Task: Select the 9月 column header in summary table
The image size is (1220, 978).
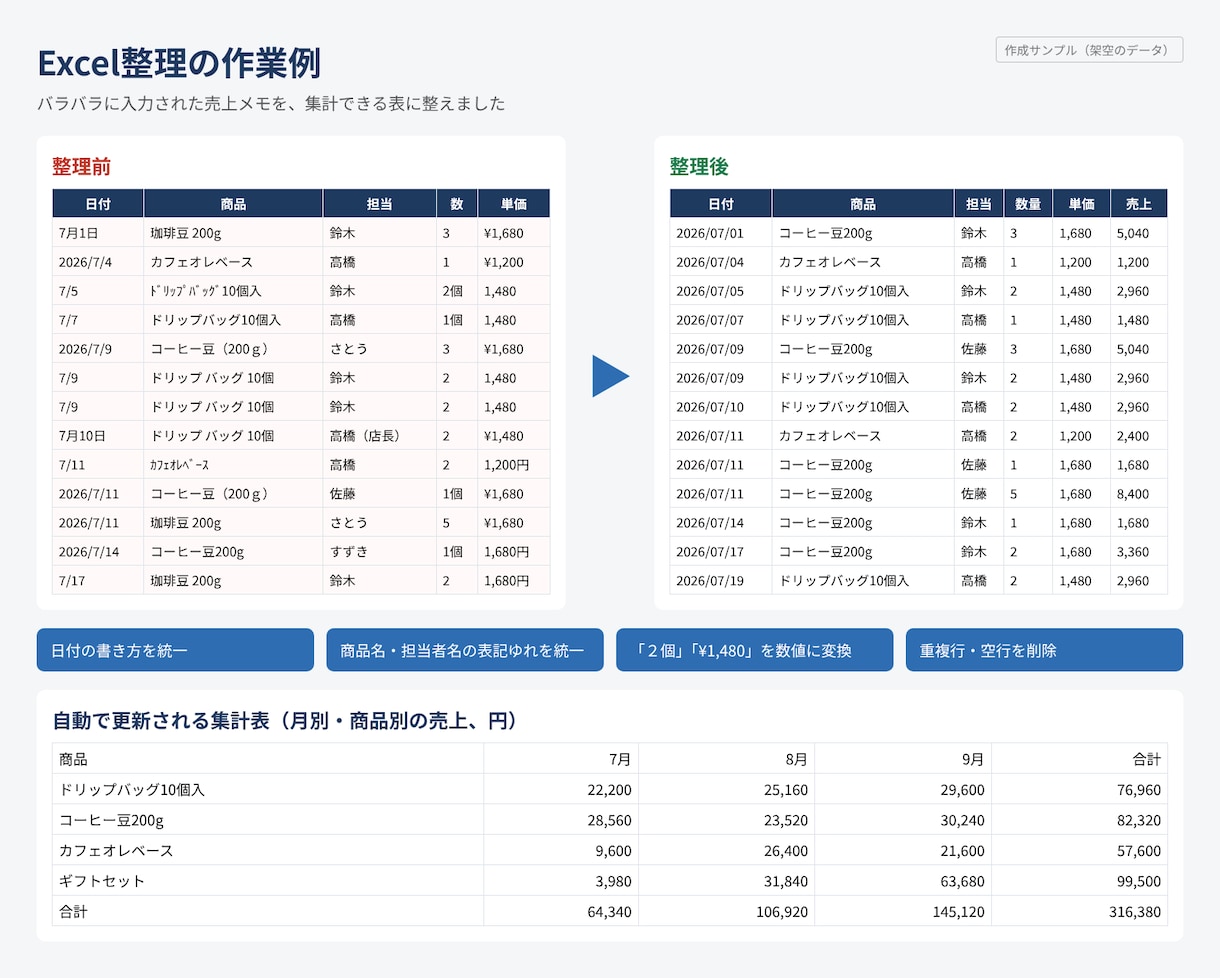Action: [x=903, y=759]
